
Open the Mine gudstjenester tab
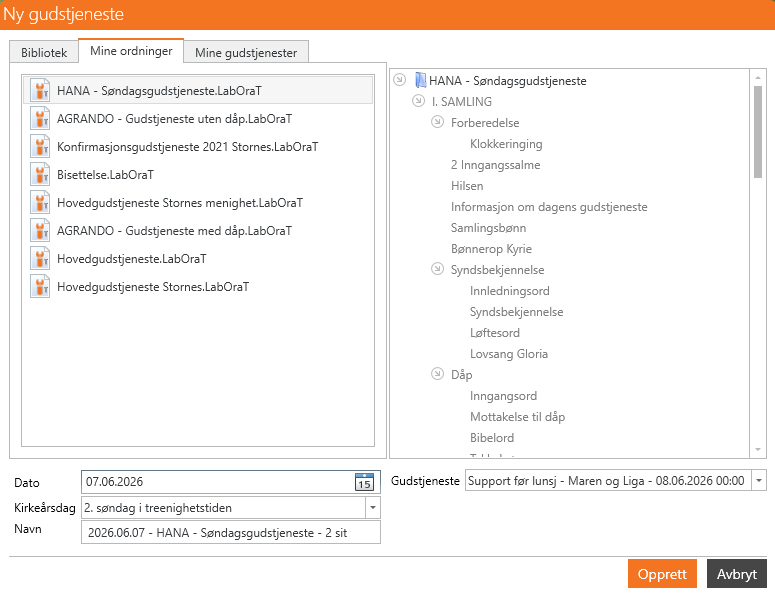(x=246, y=52)
